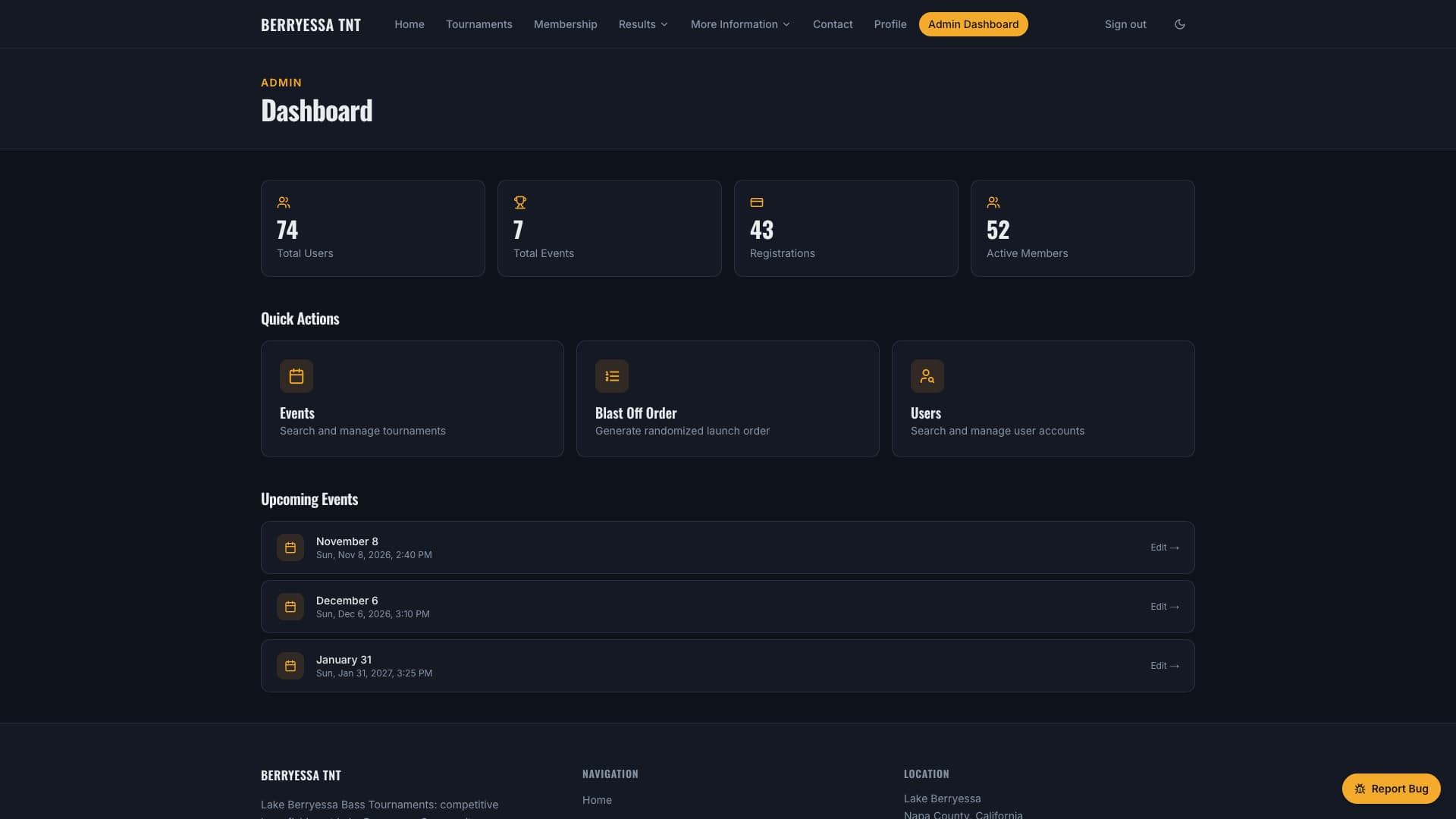Open the Contact nav item

833,24
